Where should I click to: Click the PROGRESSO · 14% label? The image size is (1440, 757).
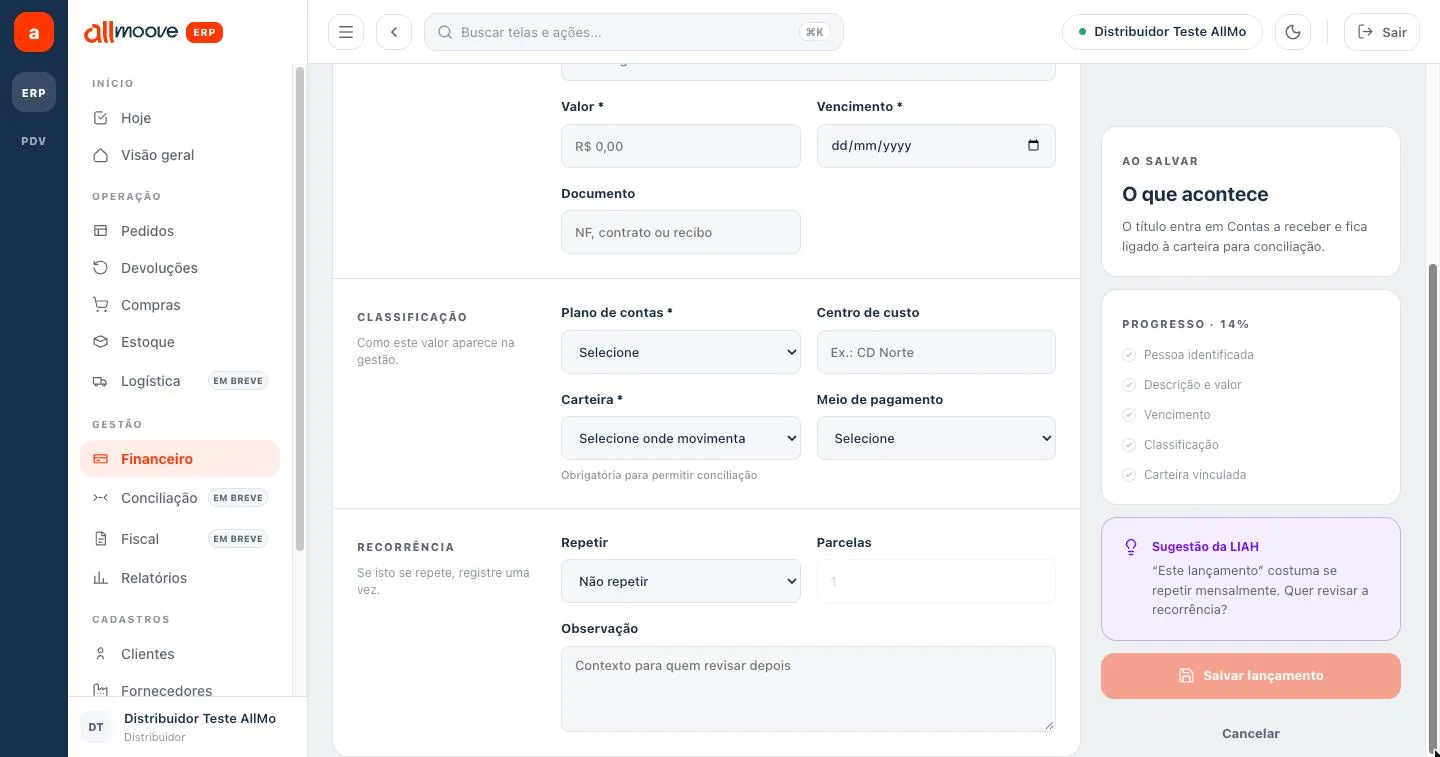click(x=1186, y=324)
